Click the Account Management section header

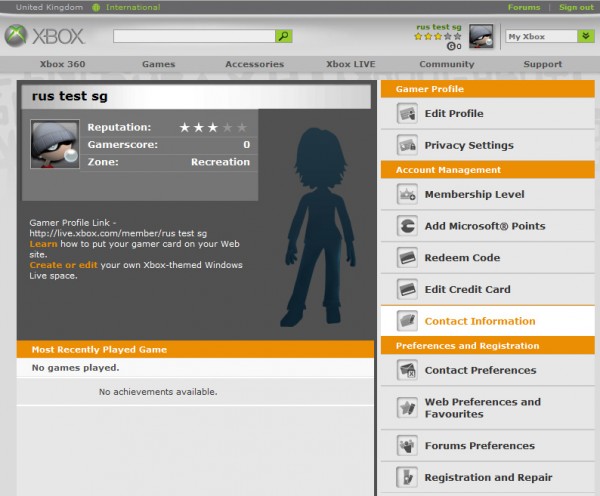pos(488,170)
